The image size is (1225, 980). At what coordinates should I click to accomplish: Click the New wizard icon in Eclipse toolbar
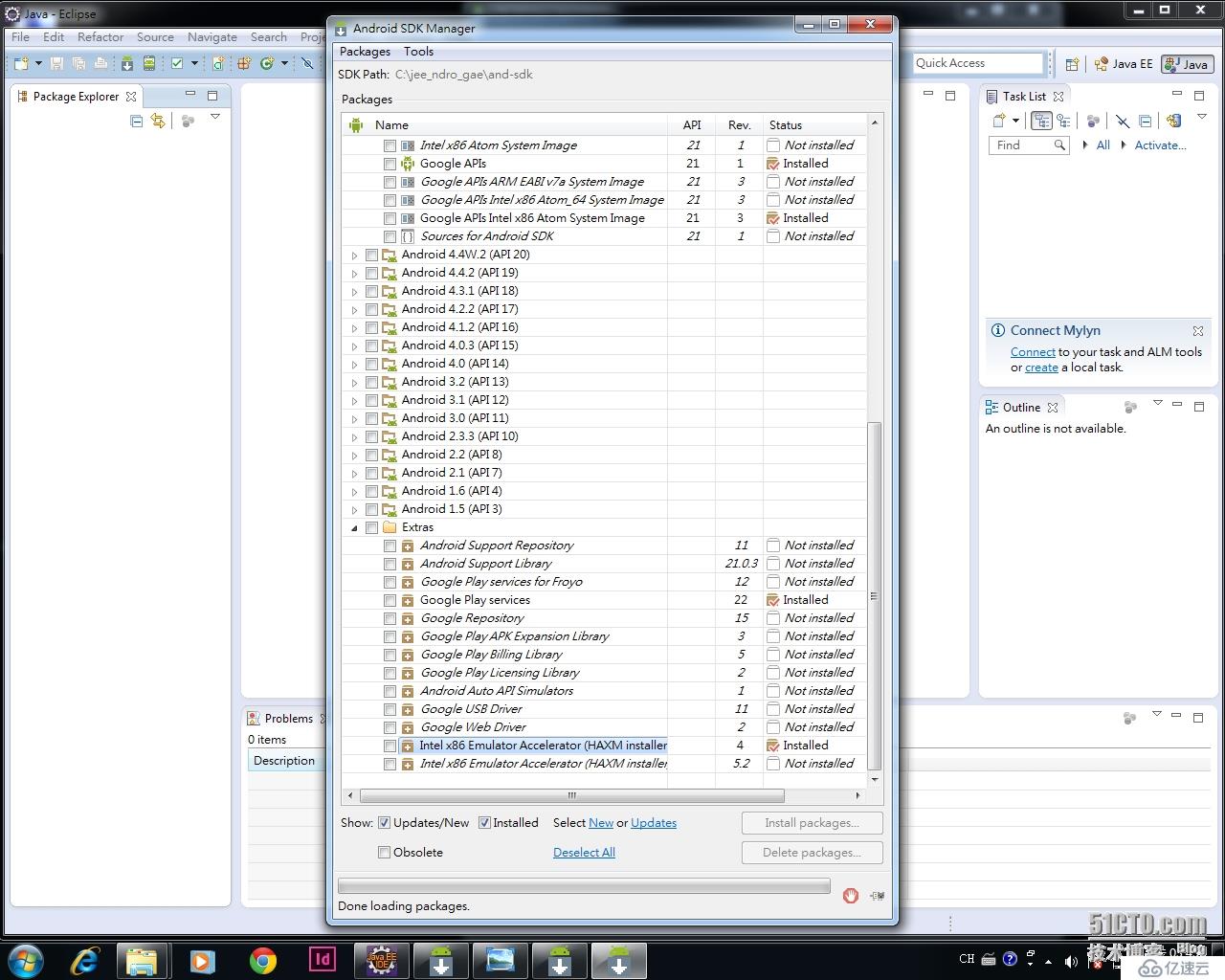coord(21,63)
